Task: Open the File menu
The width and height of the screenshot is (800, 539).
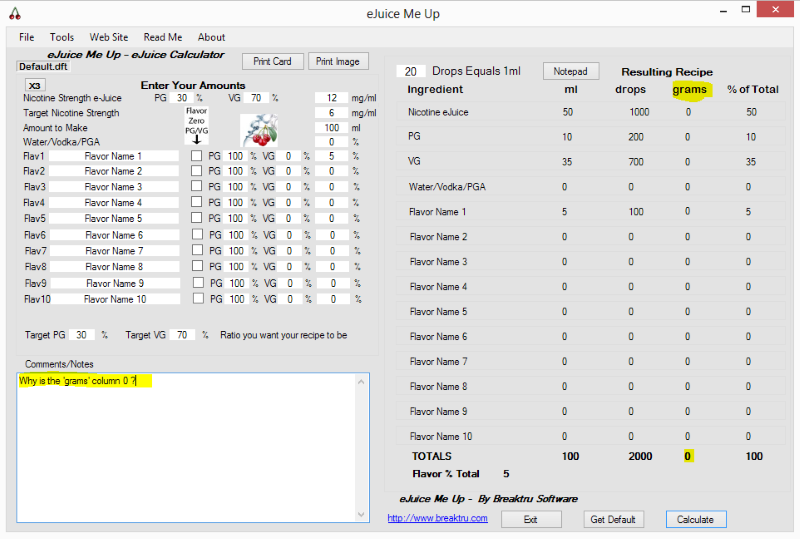Action: point(27,37)
